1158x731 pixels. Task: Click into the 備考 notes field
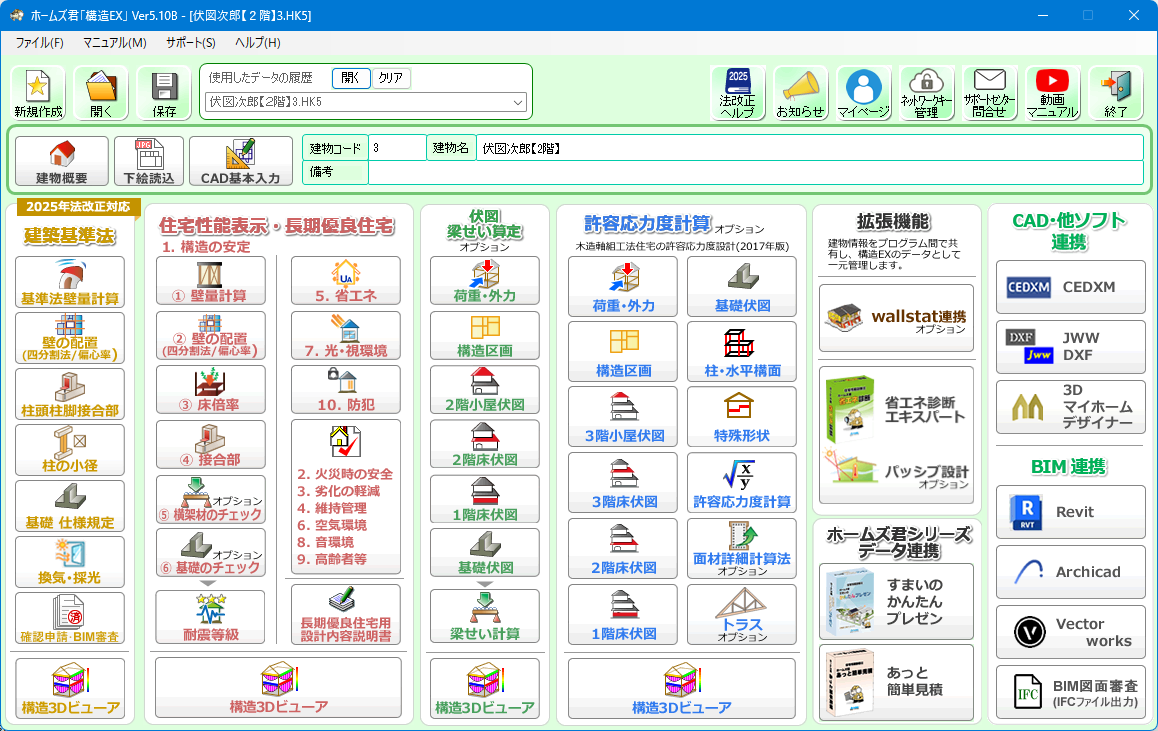pyautogui.click(x=755, y=173)
